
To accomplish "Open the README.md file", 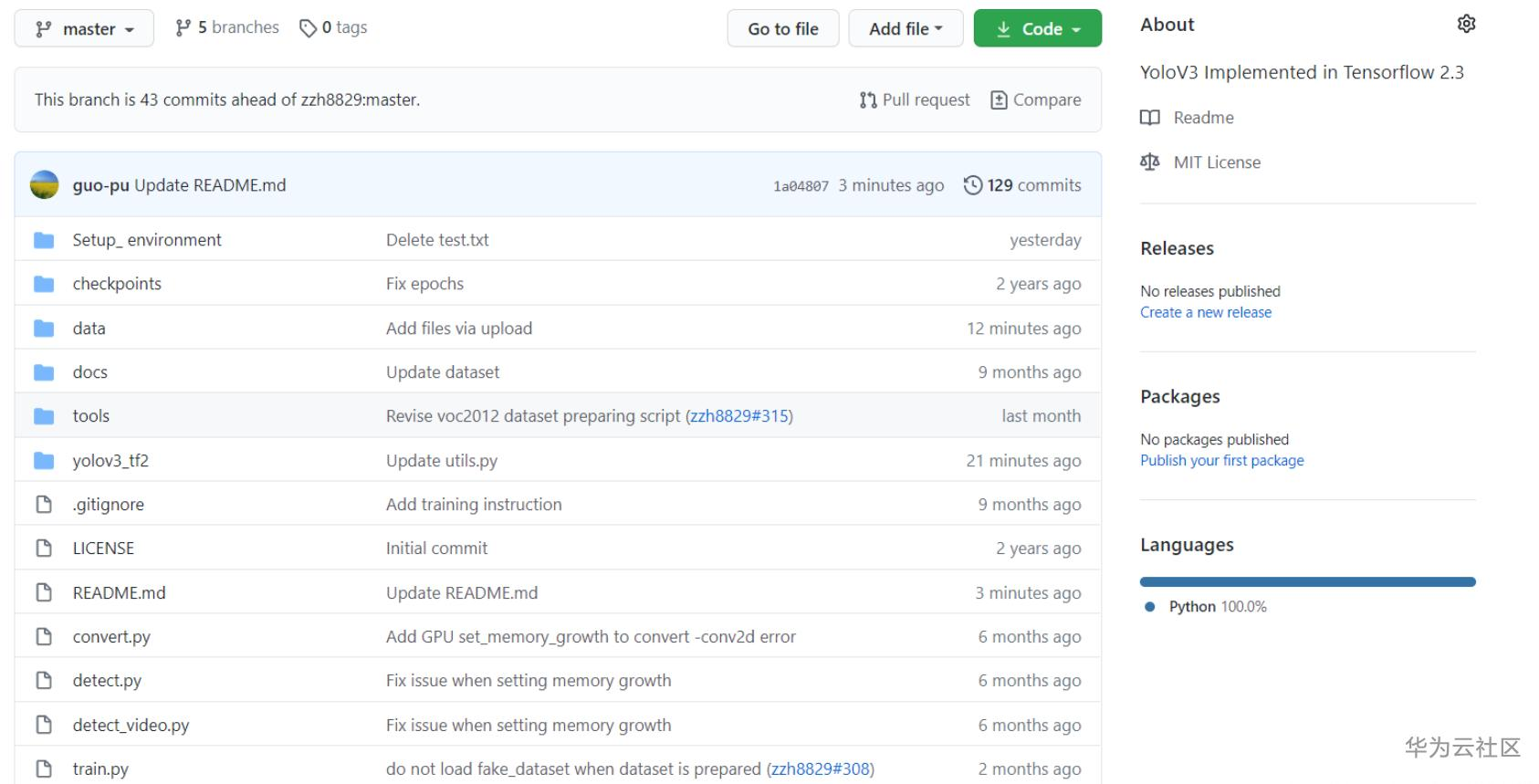I will click(x=120, y=593).
